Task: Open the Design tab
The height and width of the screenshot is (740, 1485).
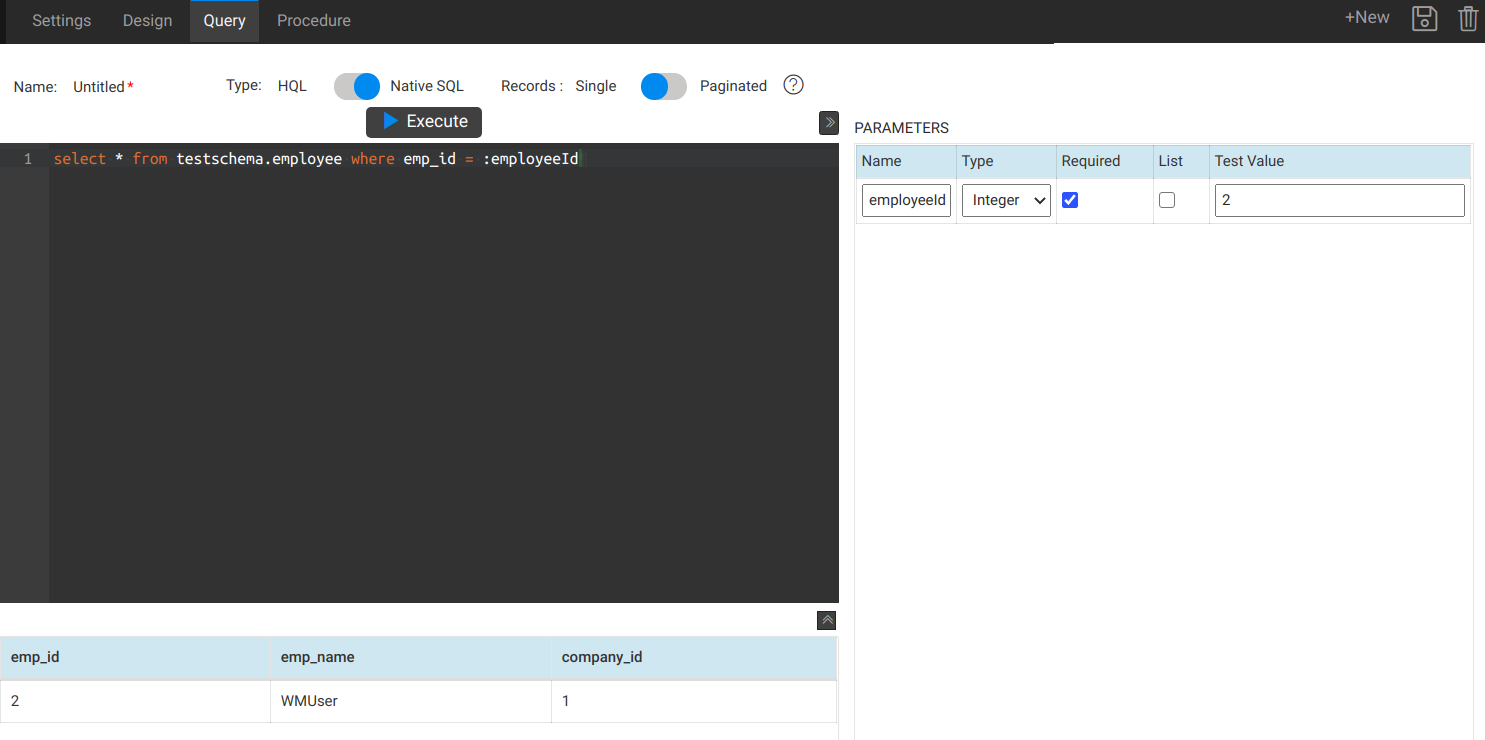Action: click(x=147, y=20)
